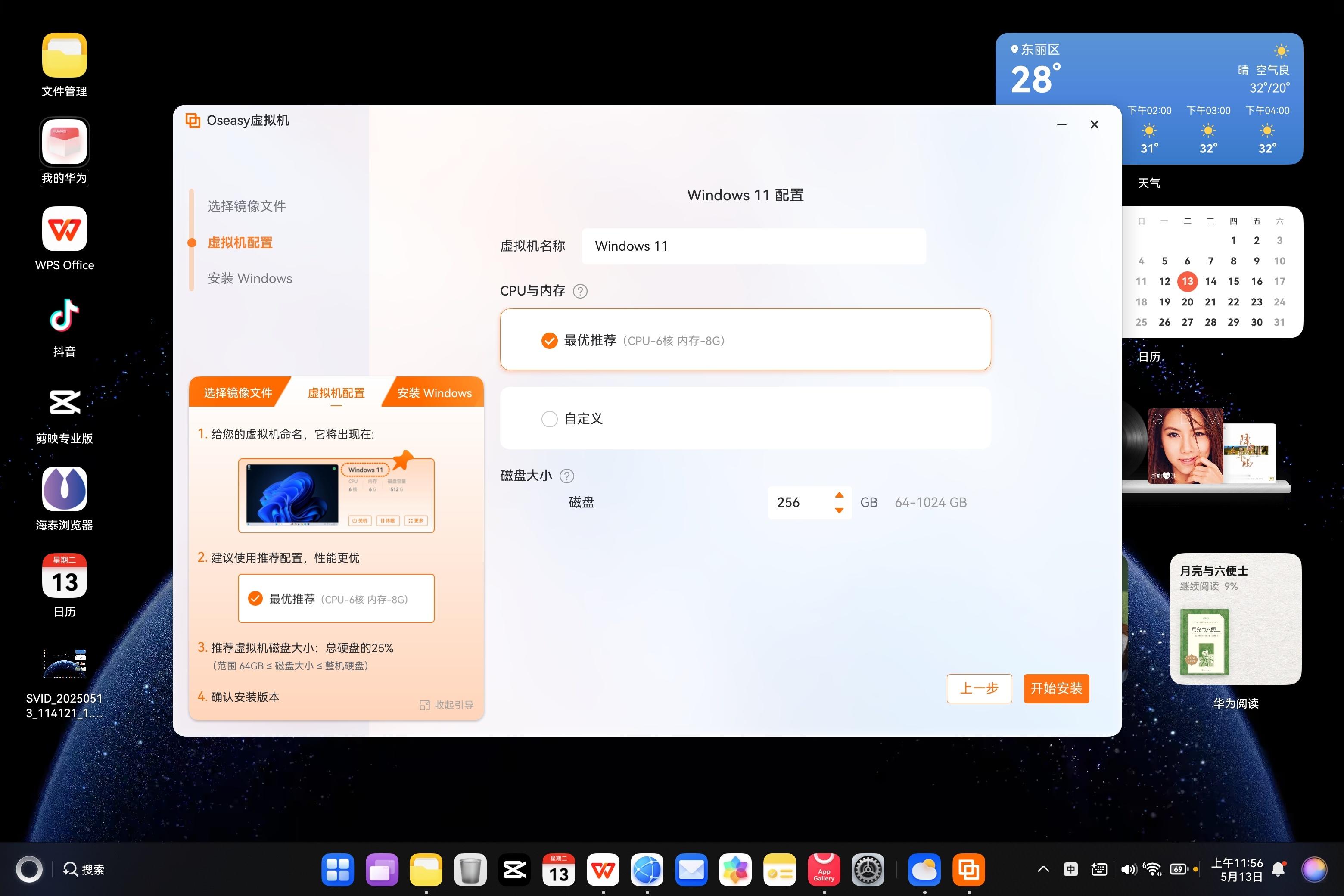This screenshot has width=1344, height=896.
Task: Open the volume speaker icon in tray
Action: tap(1128, 870)
